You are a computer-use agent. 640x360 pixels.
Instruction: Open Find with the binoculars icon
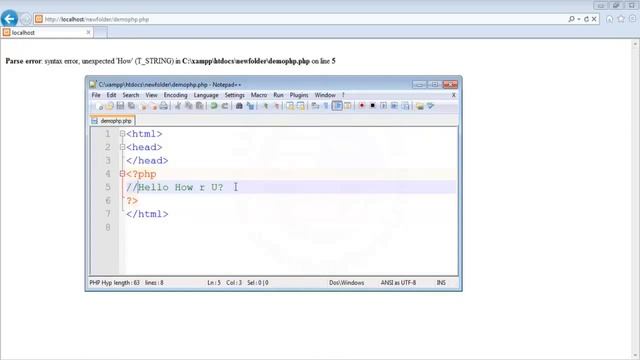[239, 106]
